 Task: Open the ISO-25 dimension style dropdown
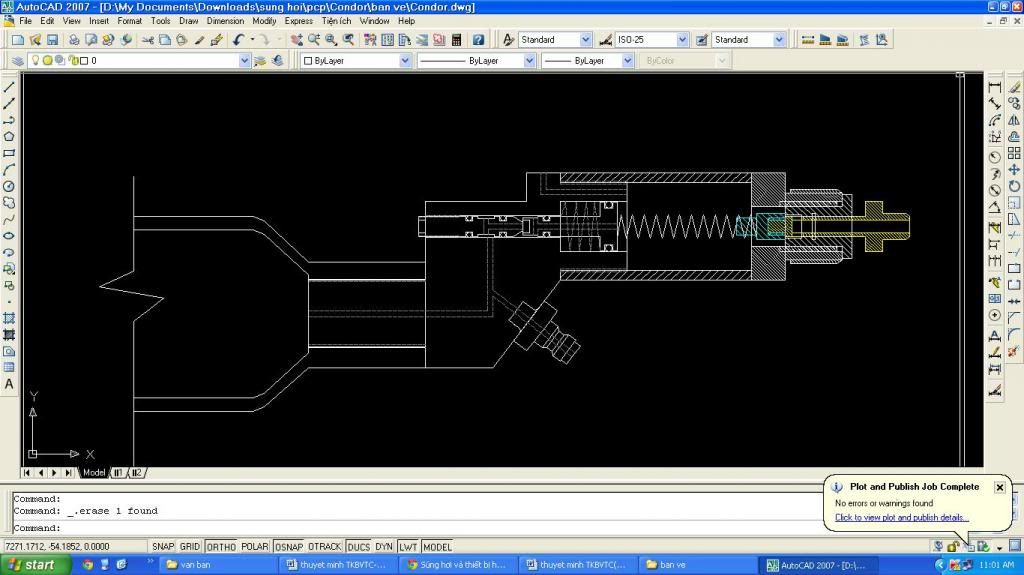coord(682,40)
